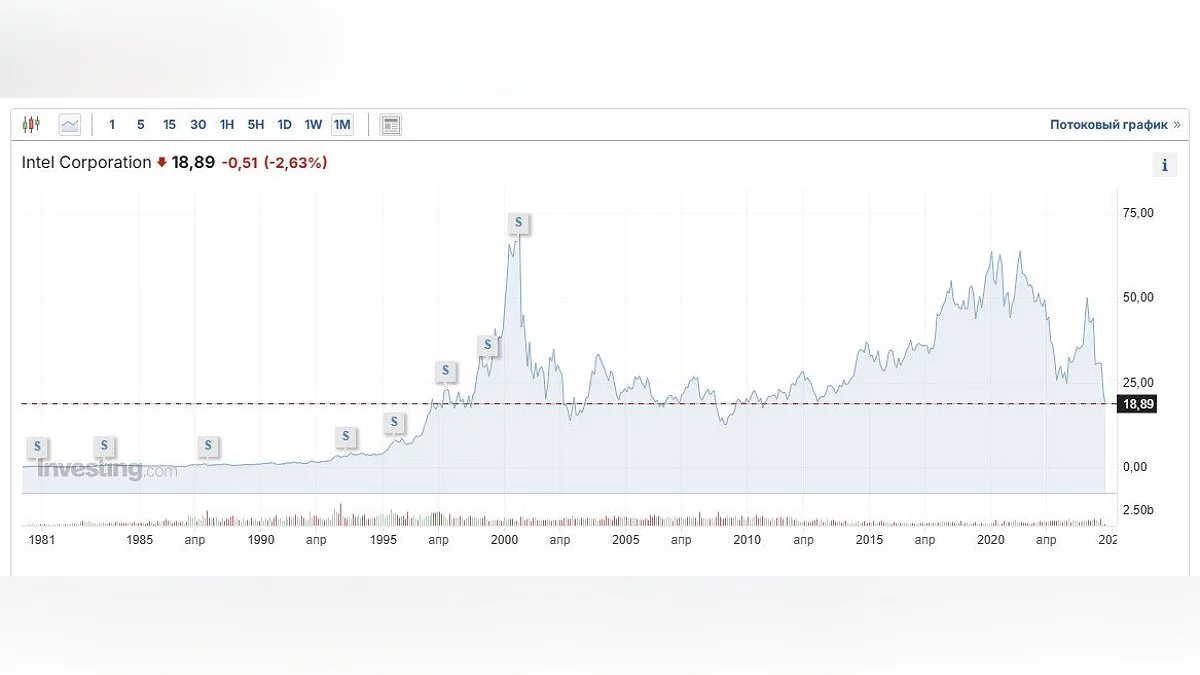The image size is (1200, 675).
Task: Click the info icon at chart right
Action: [1164, 166]
